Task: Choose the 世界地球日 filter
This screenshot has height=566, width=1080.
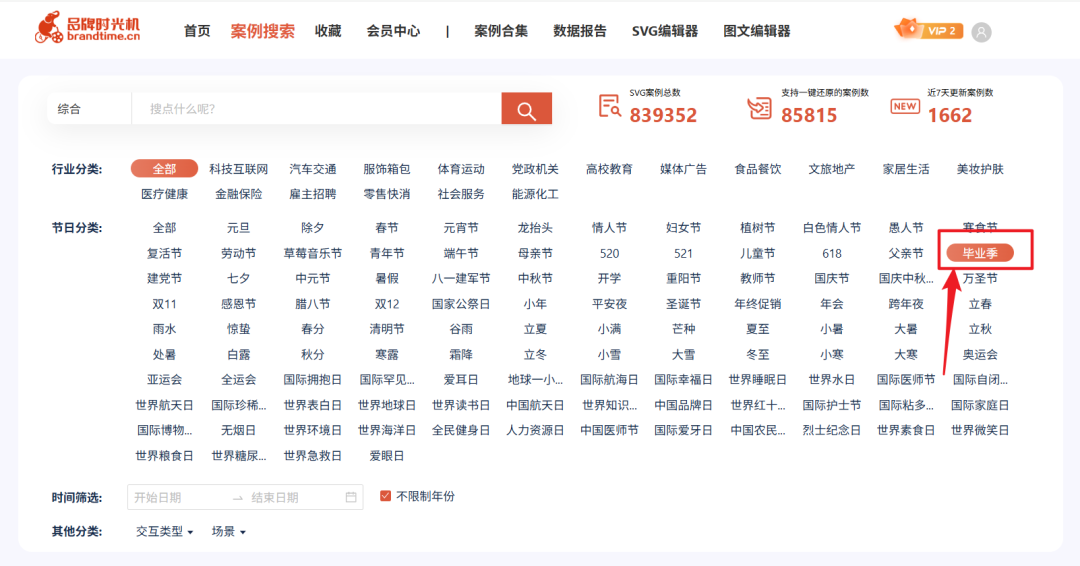Action: coord(386,406)
